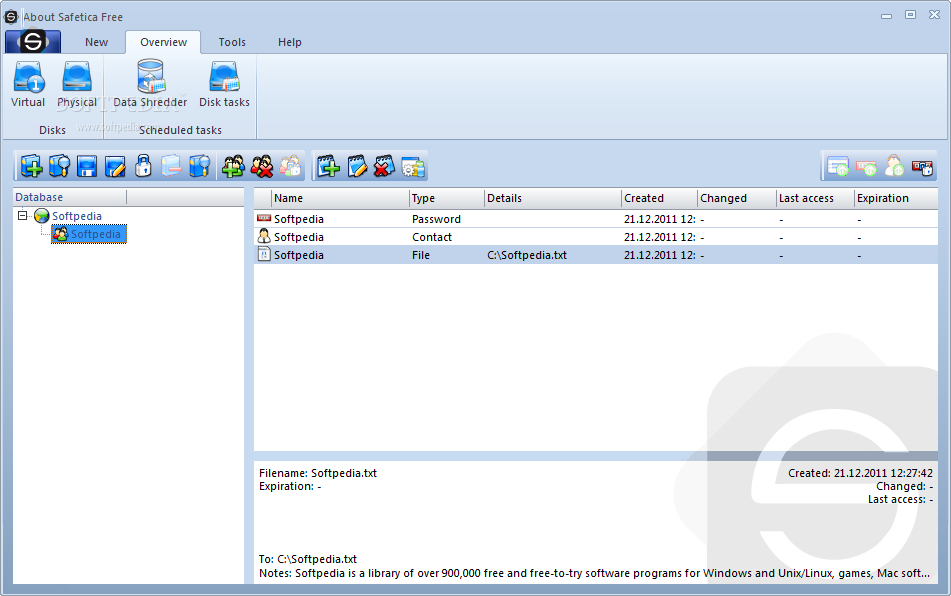Click the edit record notepad pencil icon
The height and width of the screenshot is (596, 951).
(x=357, y=166)
